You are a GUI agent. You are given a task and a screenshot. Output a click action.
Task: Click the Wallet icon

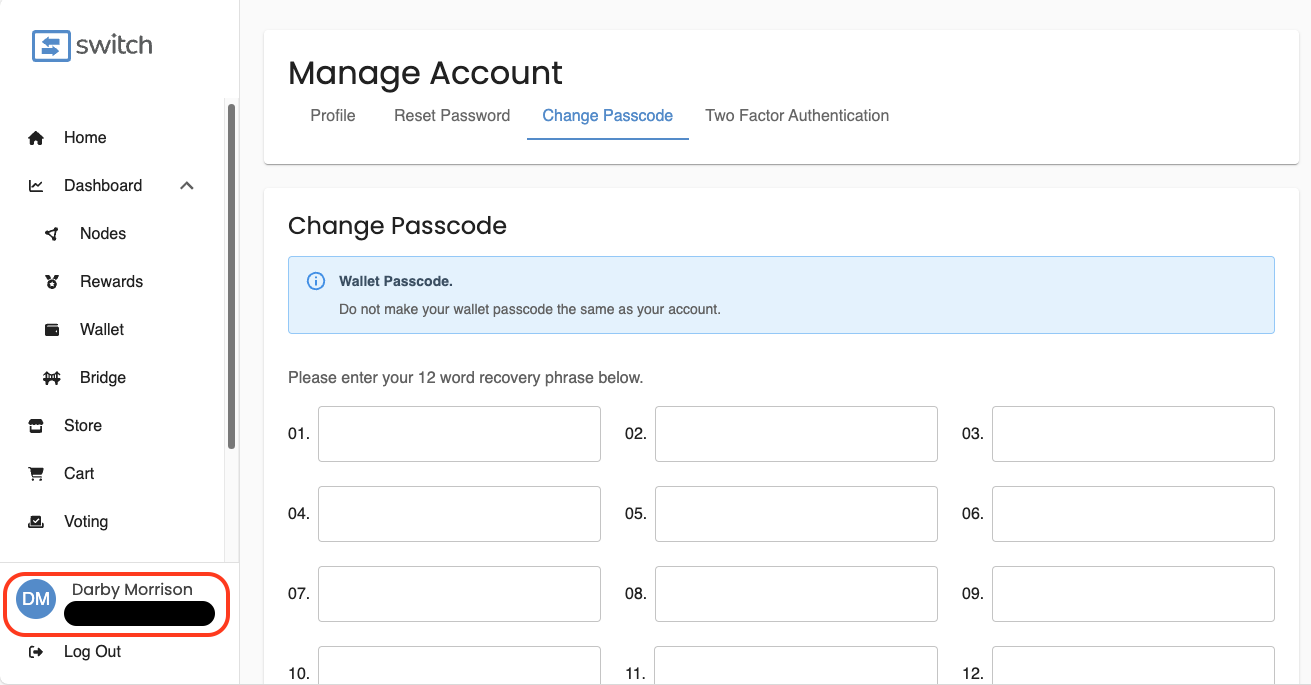coord(52,330)
